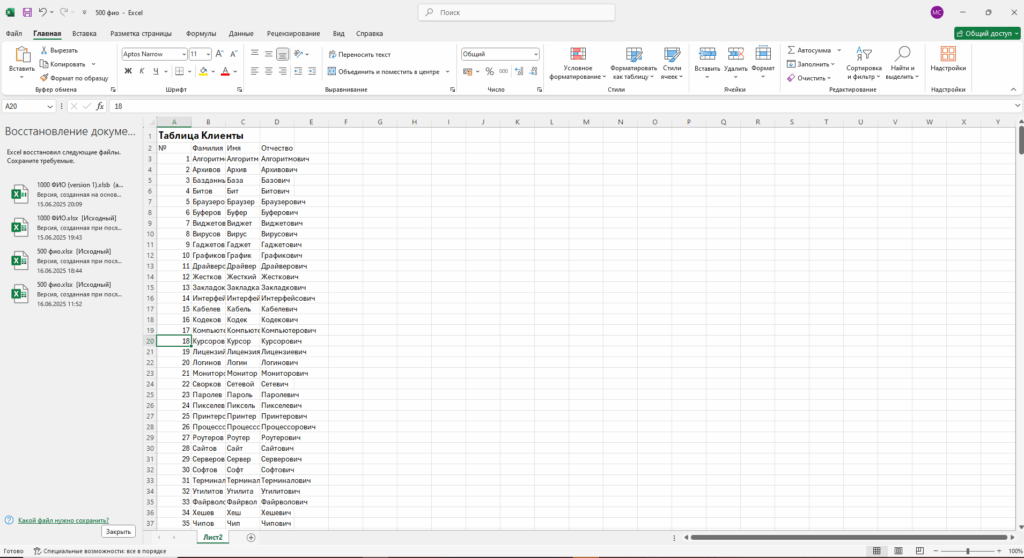The height and width of the screenshot is (558, 1024).
Task: Switch to the Данные ribbon tab
Action: 241,33
